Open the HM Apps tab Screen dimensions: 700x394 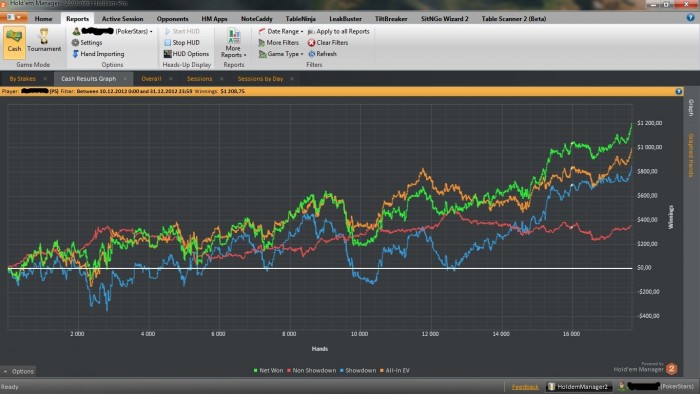click(x=214, y=19)
